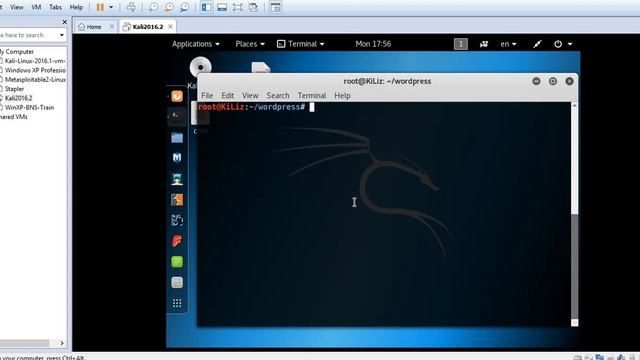Open the power system menu
This screenshot has height=360, width=640.
(563, 44)
